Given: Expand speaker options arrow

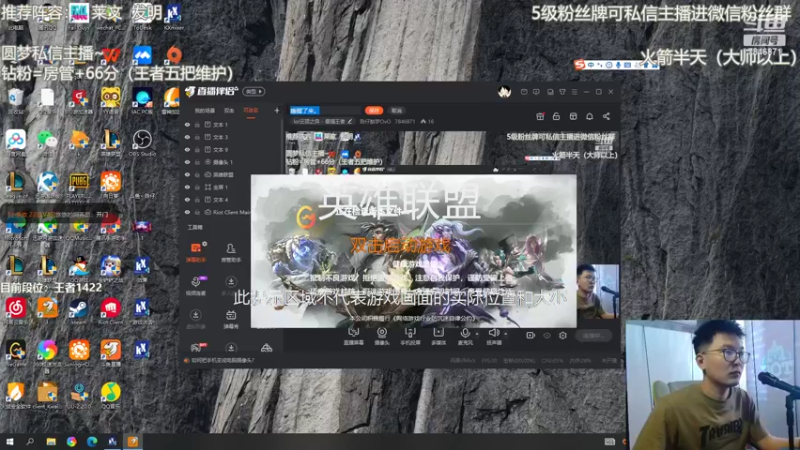Looking at the screenshot, I should (505, 334).
